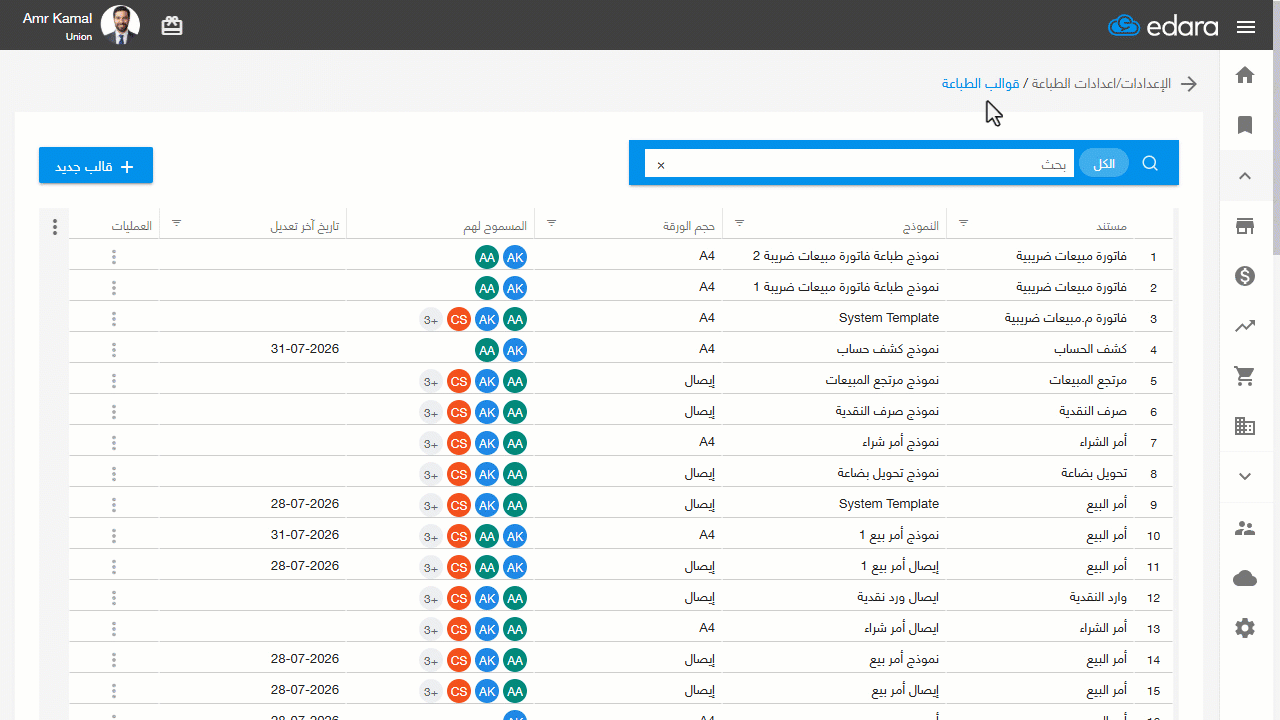
Task: Open row actions for صرف النقدية
Action: [x=114, y=412]
